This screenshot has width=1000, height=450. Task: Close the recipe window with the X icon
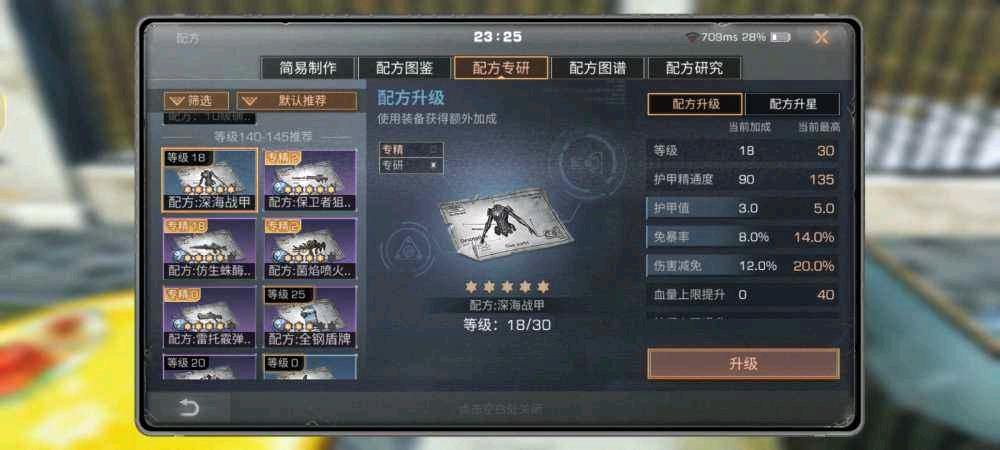point(821,38)
